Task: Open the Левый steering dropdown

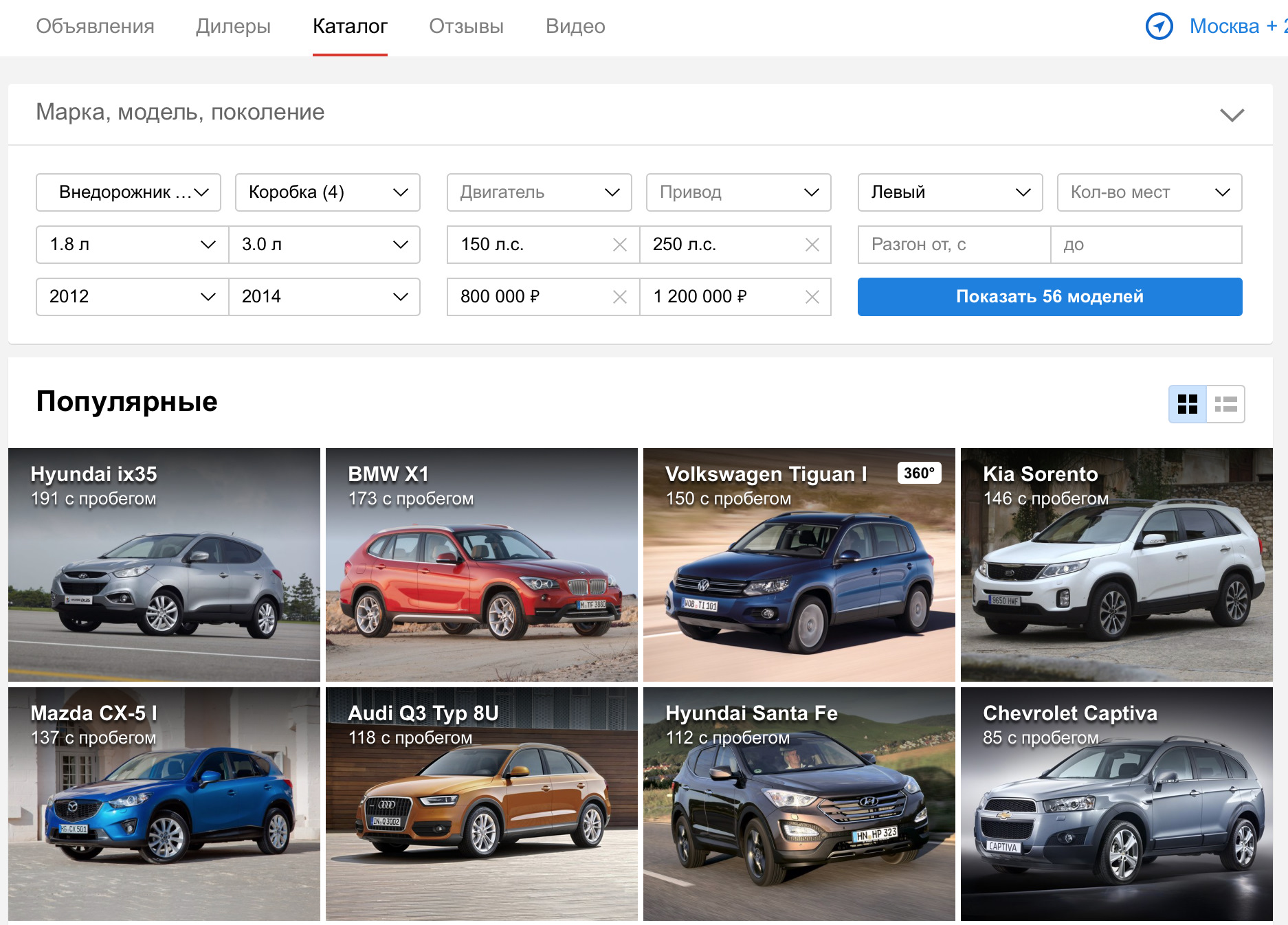Action: (951, 192)
